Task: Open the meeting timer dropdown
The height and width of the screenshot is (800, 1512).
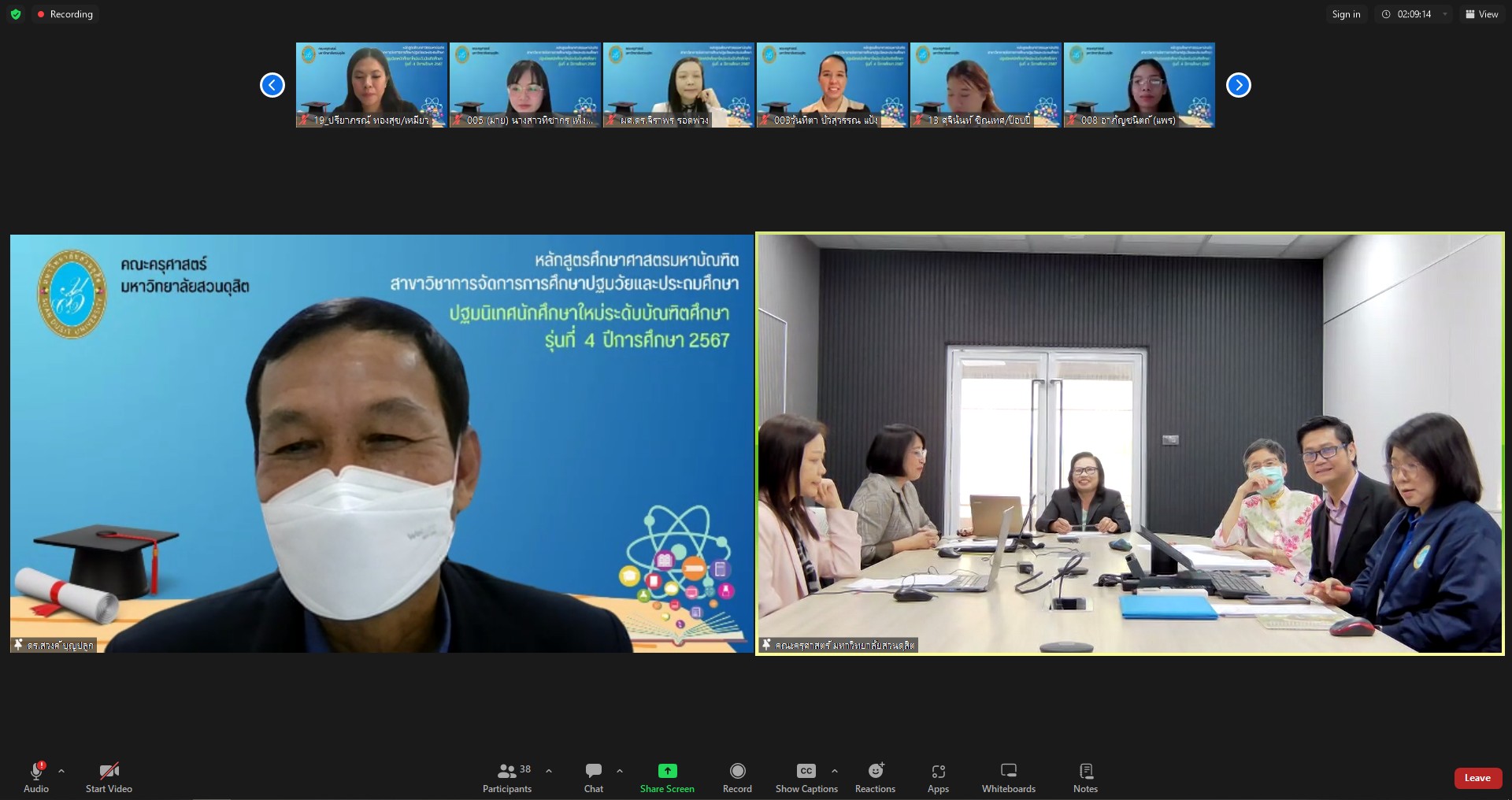Action: coord(1444,14)
